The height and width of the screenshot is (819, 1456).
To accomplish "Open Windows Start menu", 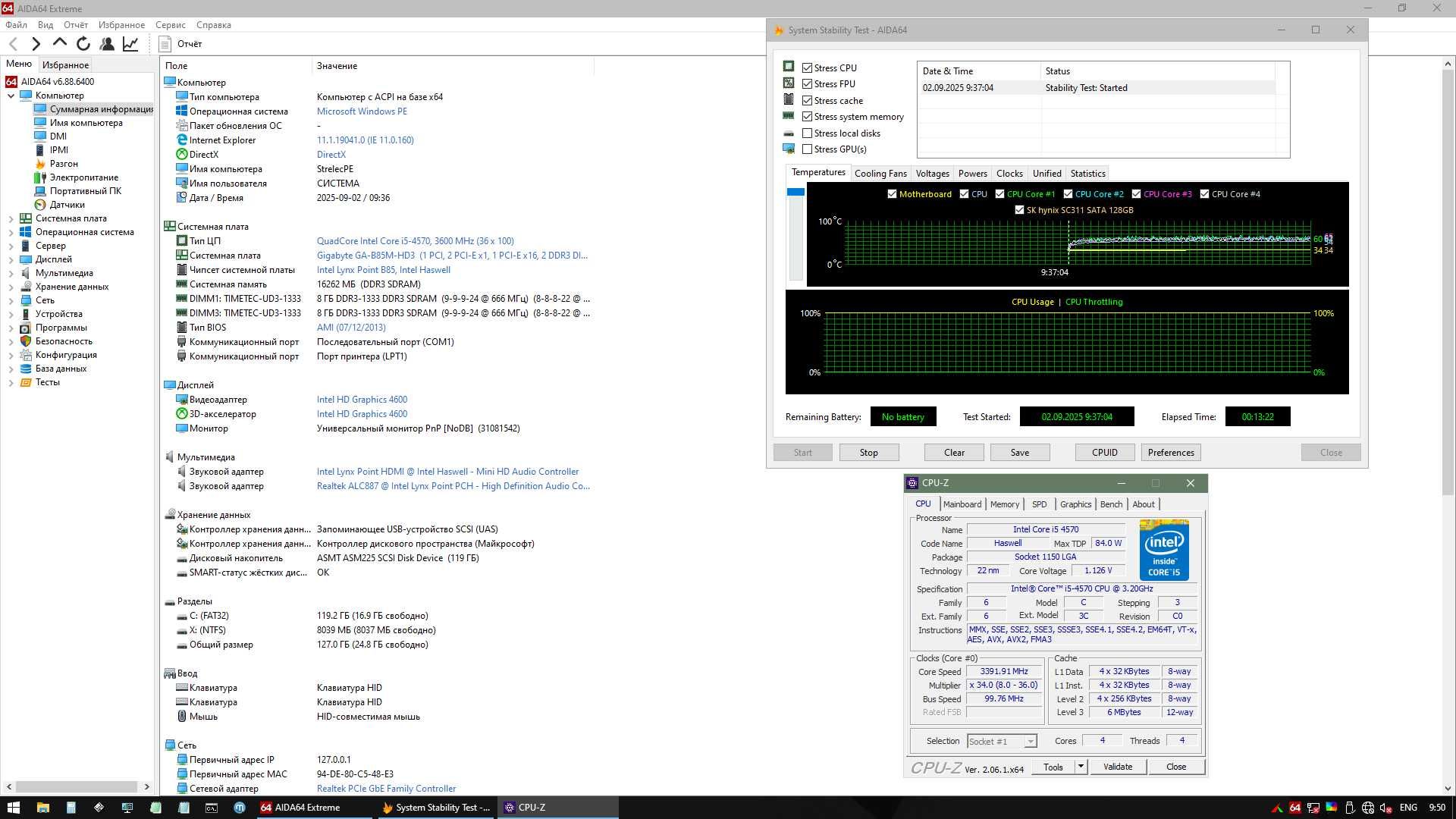I will pyautogui.click(x=13, y=808).
